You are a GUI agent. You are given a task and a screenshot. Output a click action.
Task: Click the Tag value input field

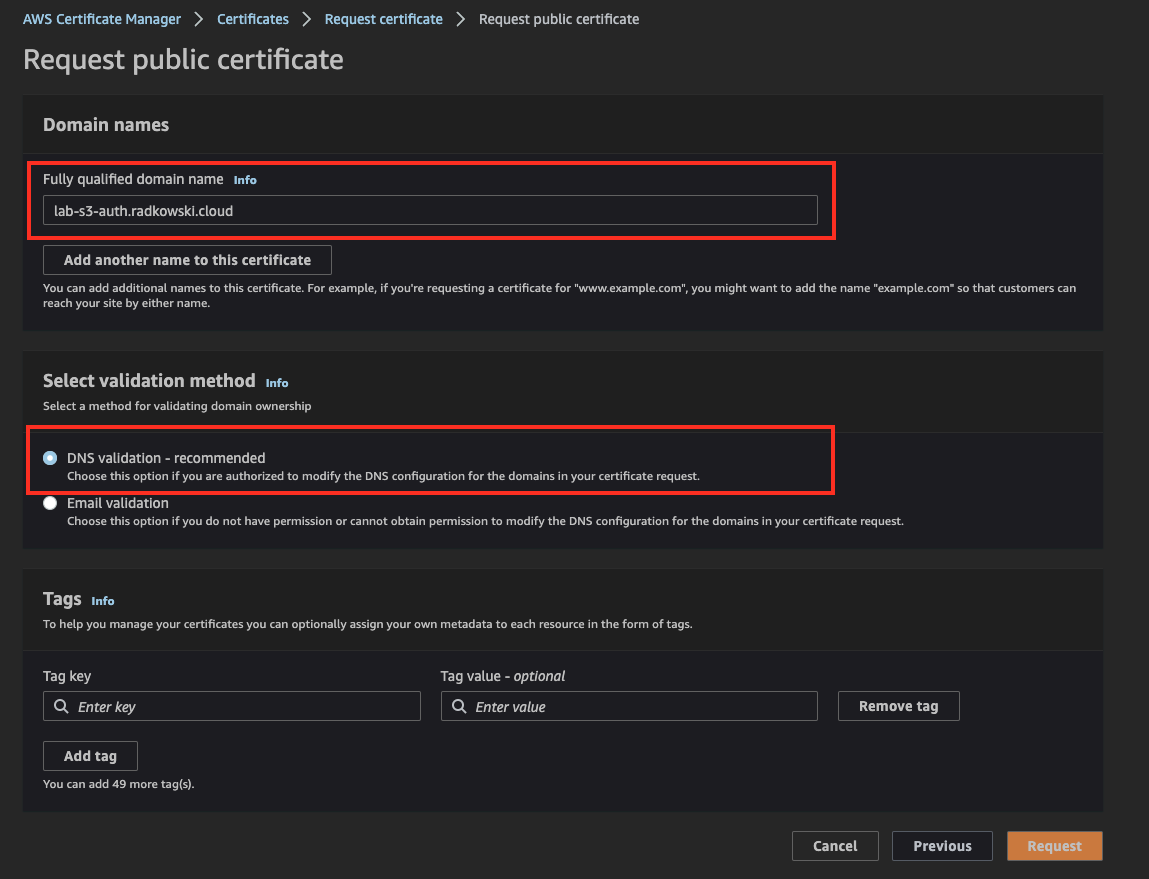629,706
